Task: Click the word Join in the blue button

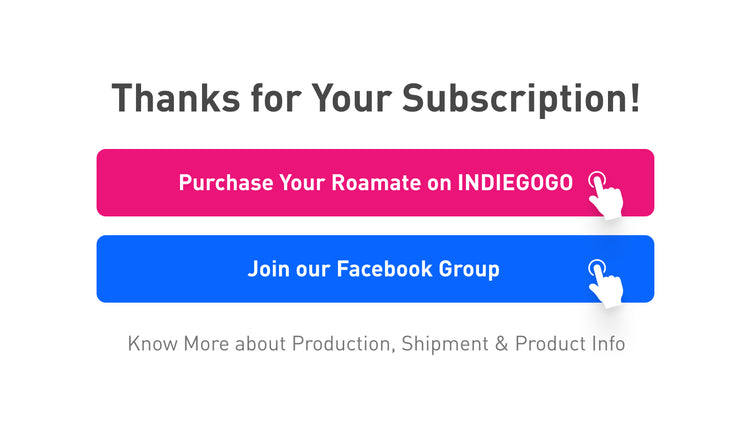Action: [269, 269]
